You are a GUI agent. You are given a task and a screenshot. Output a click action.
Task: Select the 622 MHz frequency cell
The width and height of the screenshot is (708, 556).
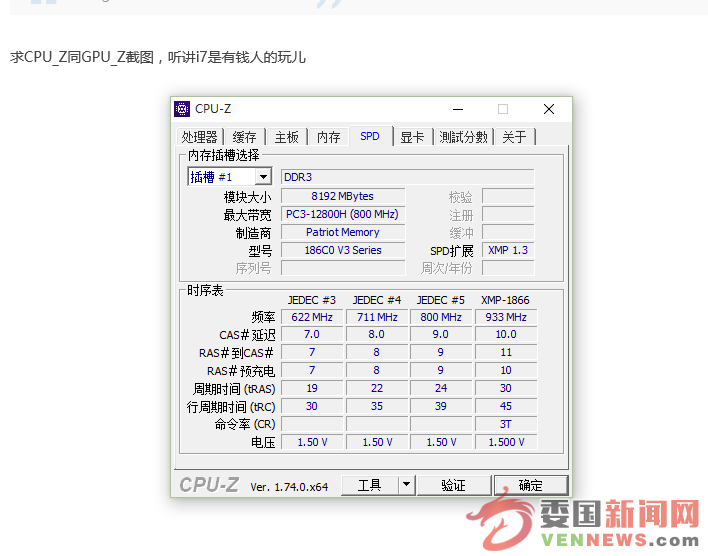click(x=312, y=317)
